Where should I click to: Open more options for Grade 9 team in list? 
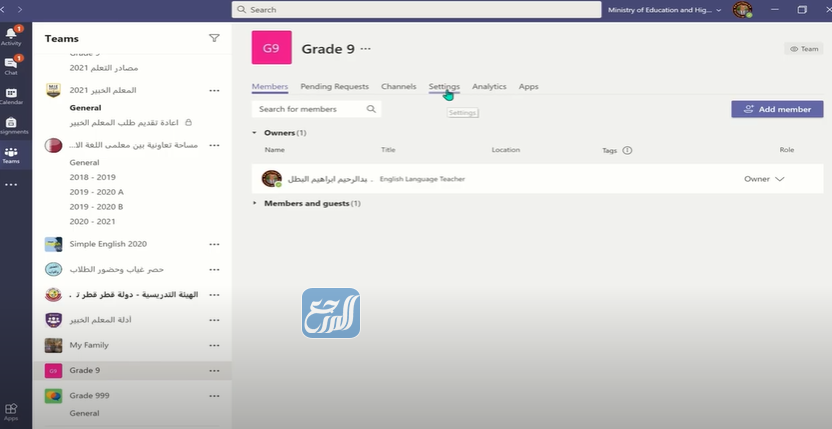[x=214, y=370]
